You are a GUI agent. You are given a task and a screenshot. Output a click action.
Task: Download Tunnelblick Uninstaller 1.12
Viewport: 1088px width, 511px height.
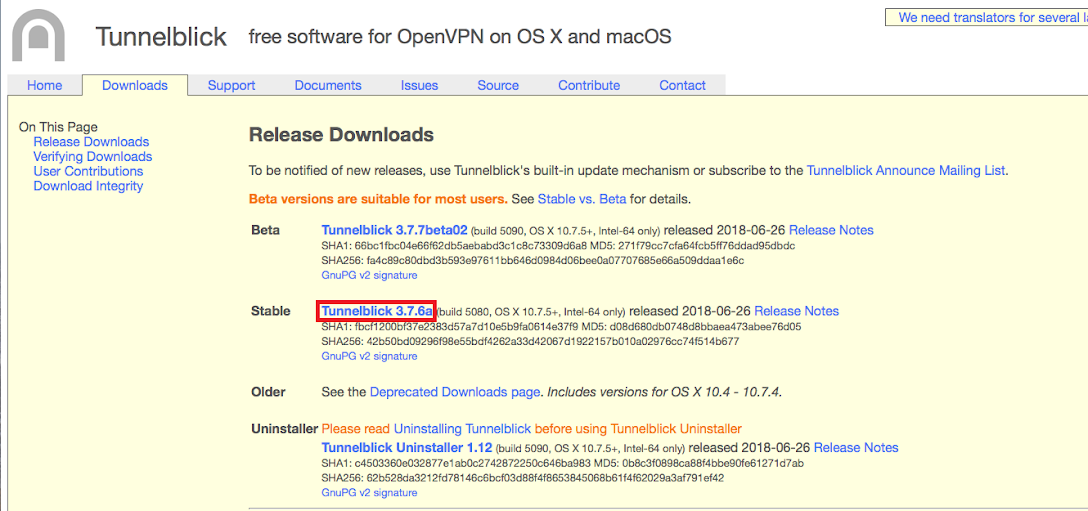407,447
